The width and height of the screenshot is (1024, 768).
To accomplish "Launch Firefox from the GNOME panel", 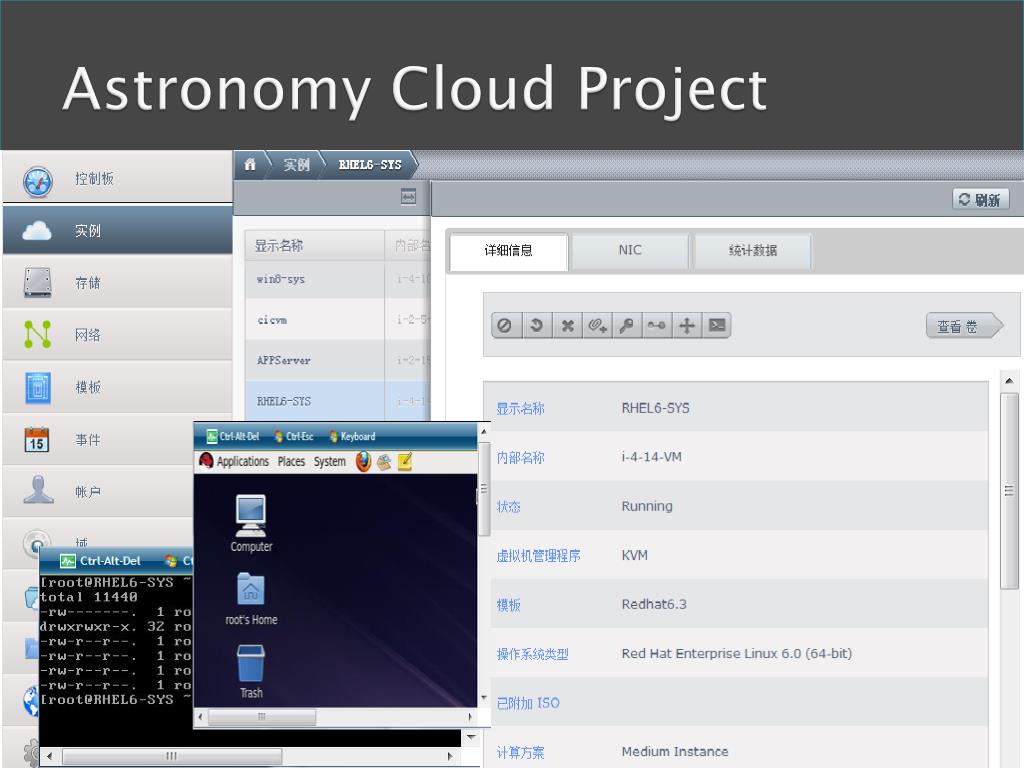I will click(x=363, y=462).
